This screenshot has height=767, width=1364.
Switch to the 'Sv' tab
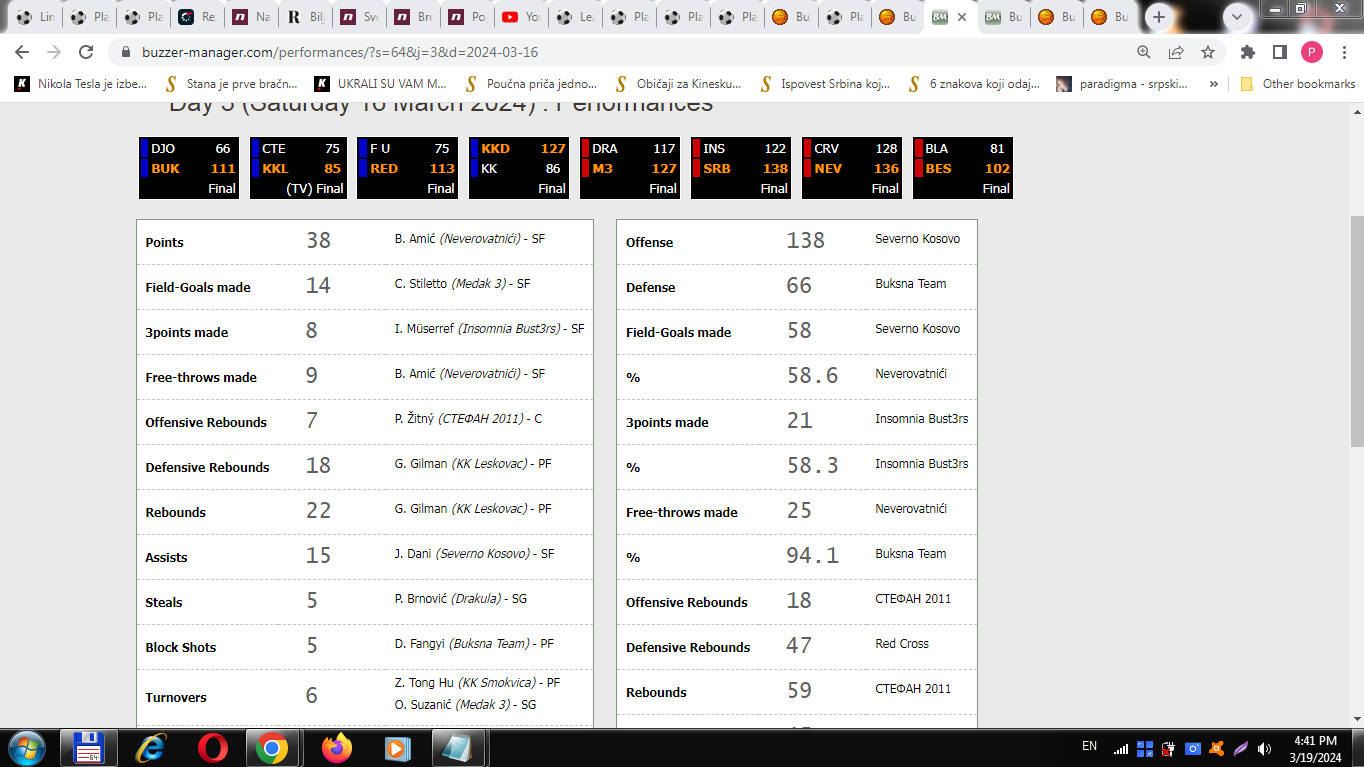(x=359, y=17)
